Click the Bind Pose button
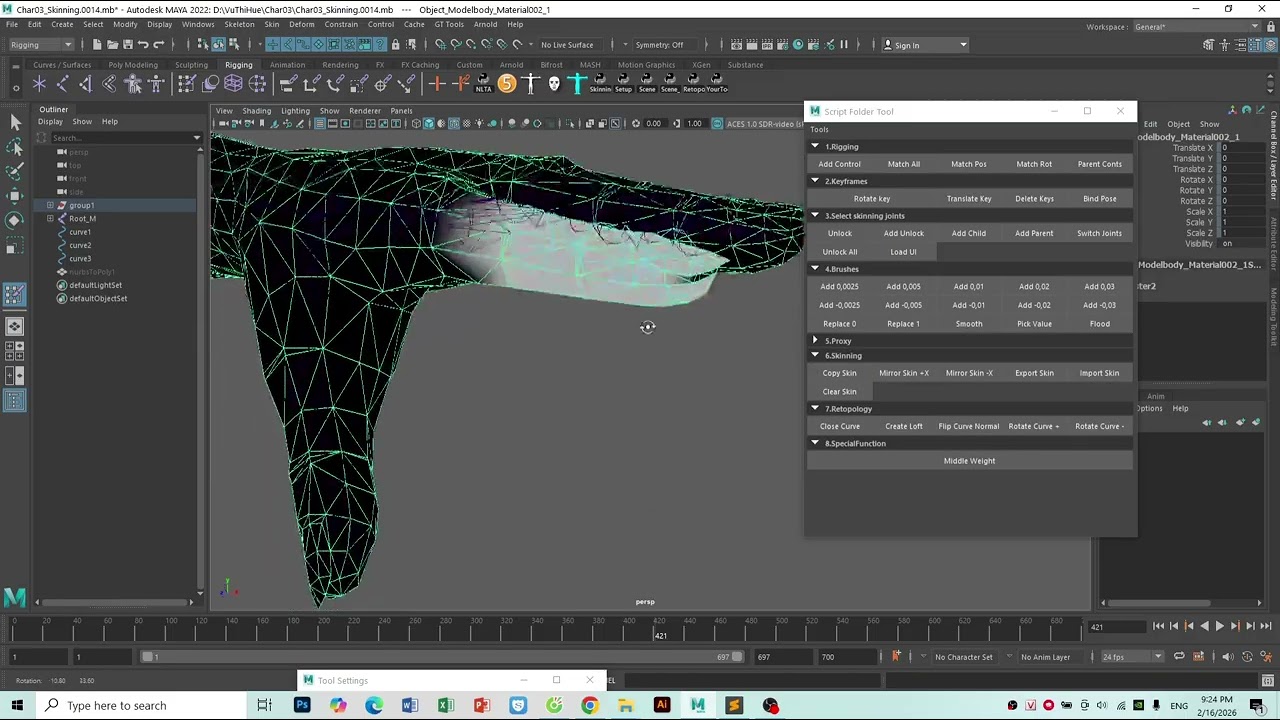1280x720 pixels. 1099,199
